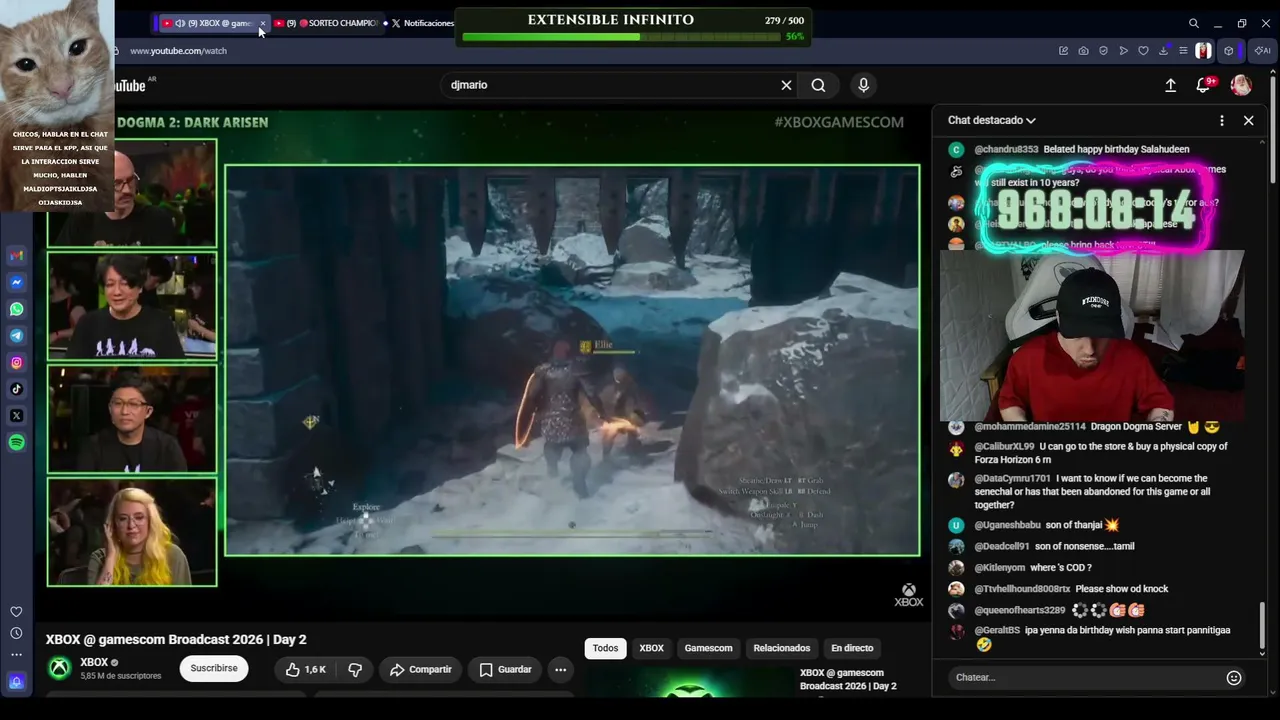Open the browser AI assistant button

(x=1262, y=51)
